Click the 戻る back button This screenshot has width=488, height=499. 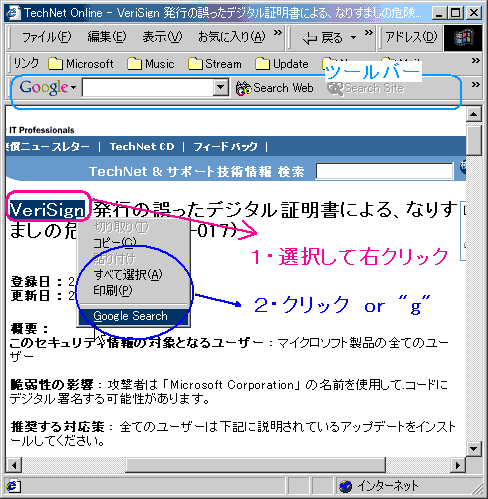pyautogui.click(x=322, y=38)
